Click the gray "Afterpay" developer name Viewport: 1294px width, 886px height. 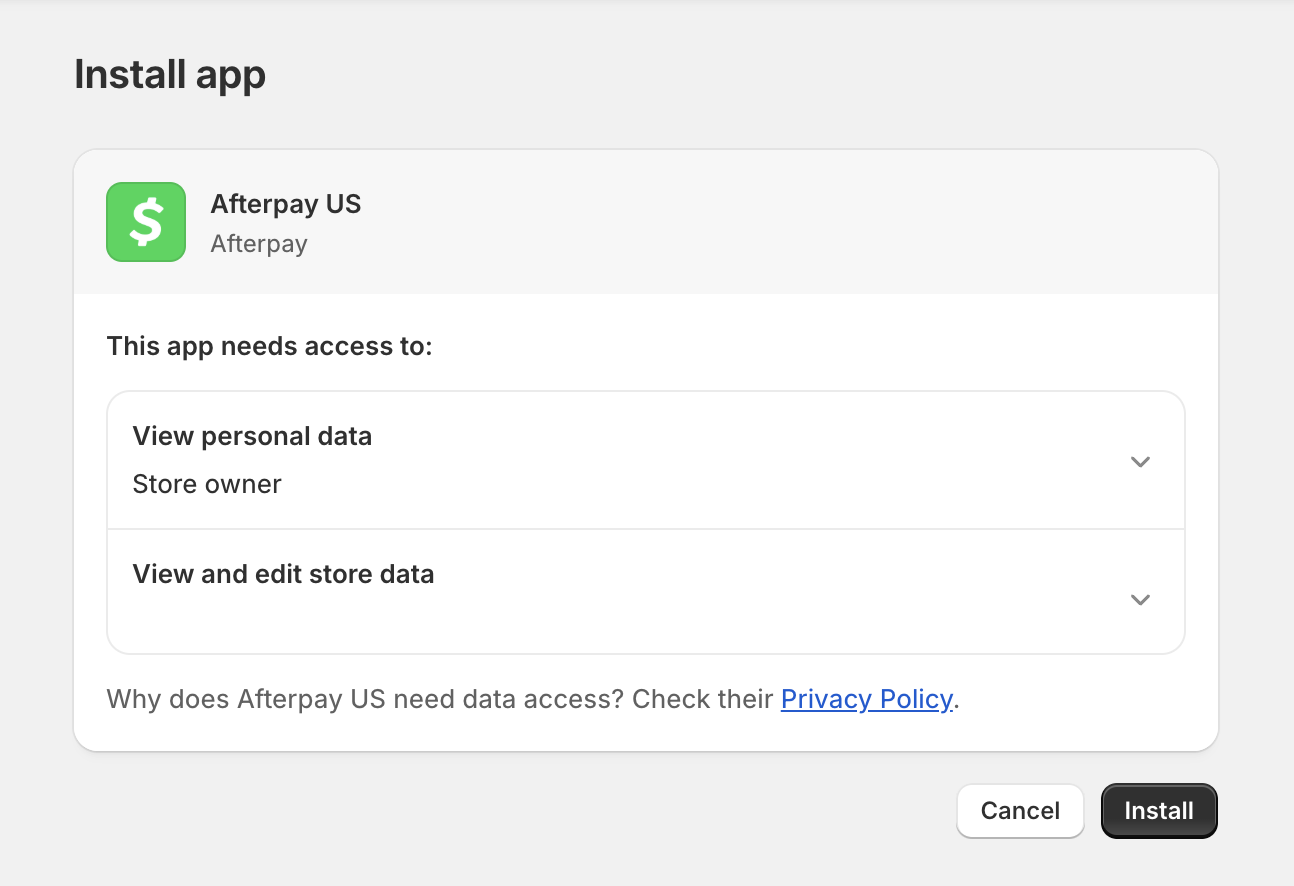tap(259, 244)
